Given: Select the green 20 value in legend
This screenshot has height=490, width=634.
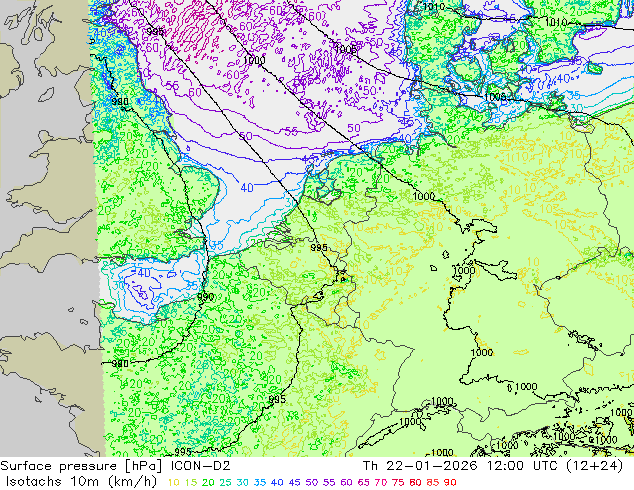Looking at the screenshot, I should tap(208, 482).
